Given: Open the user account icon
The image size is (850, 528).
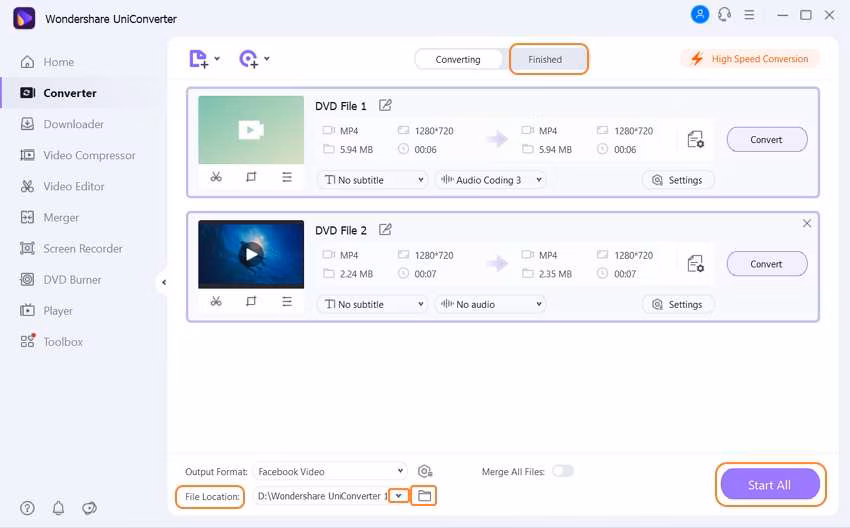Looking at the screenshot, I should tap(700, 15).
